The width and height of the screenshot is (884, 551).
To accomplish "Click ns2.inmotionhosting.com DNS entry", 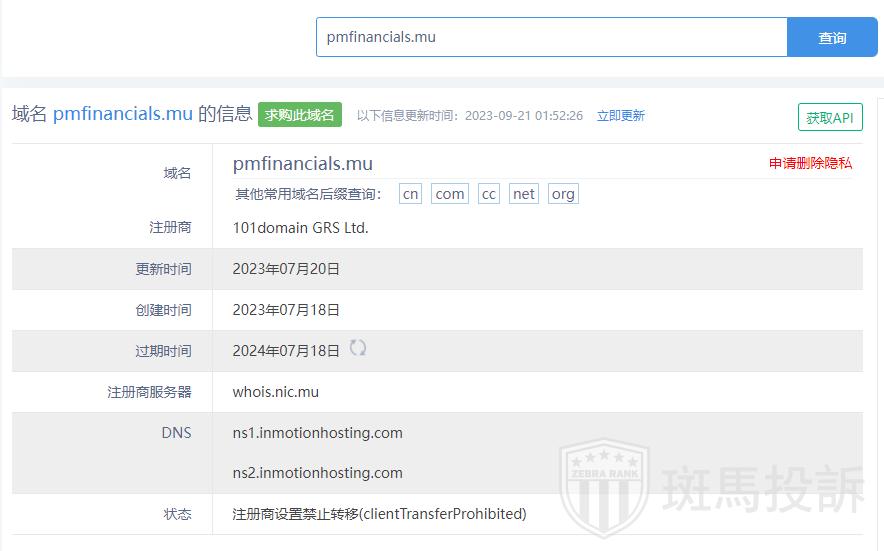I will (x=317, y=473).
